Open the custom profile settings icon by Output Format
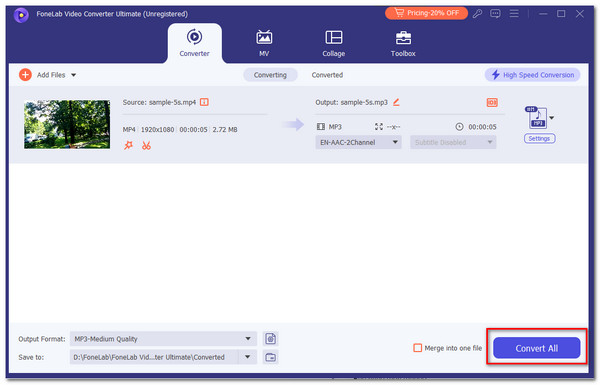This screenshot has width=600, height=385. point(271,339)
